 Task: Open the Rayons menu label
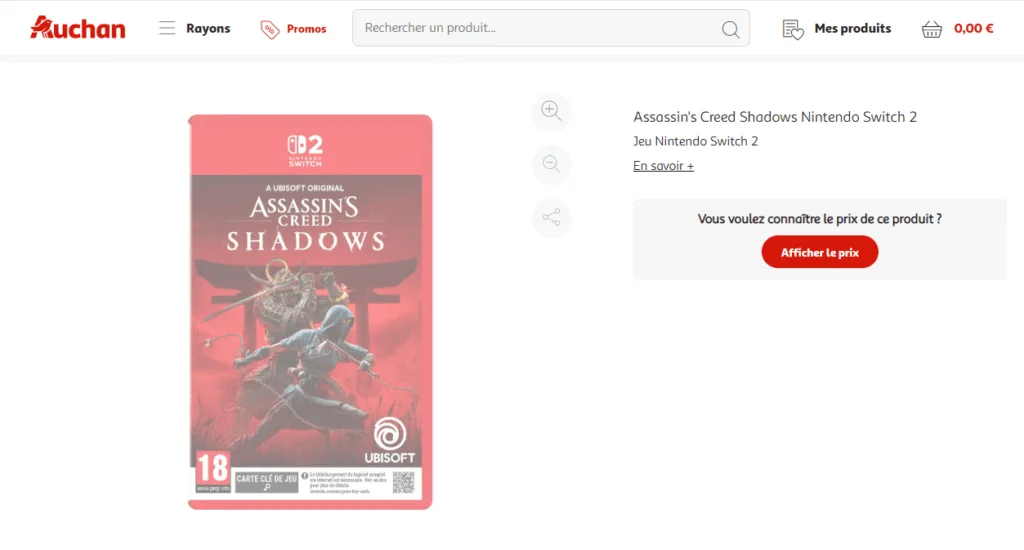(x=208, y=28)
